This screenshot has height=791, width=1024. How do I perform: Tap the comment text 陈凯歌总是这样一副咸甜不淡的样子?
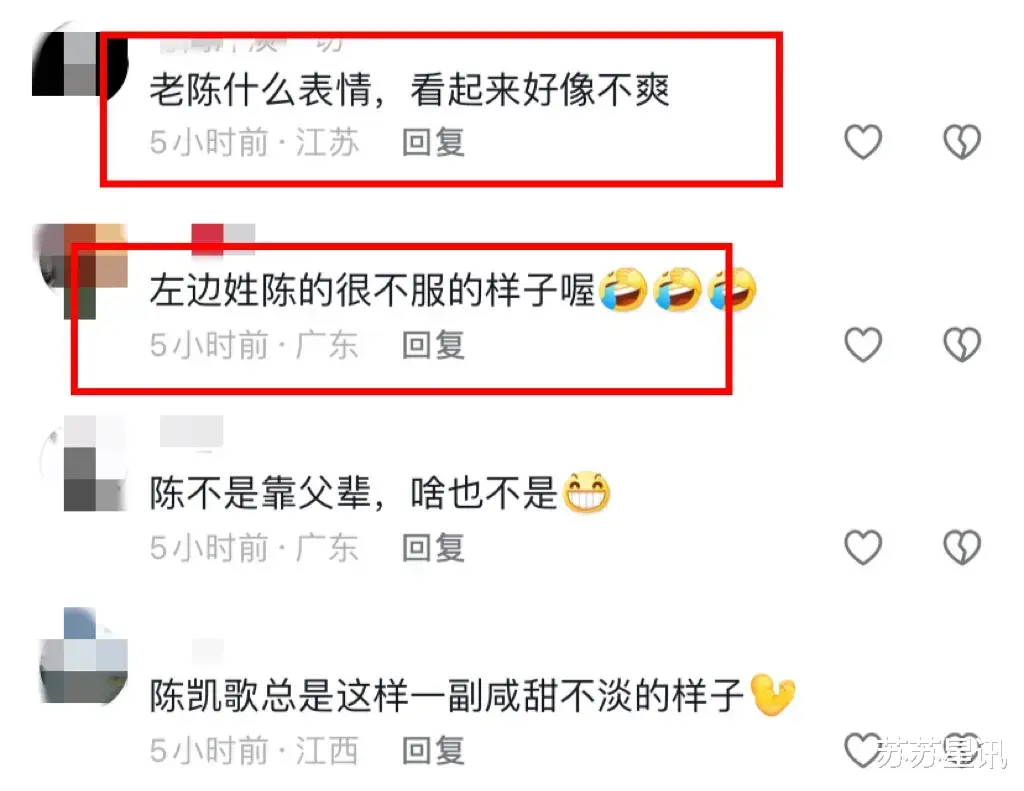click(447, 696)
